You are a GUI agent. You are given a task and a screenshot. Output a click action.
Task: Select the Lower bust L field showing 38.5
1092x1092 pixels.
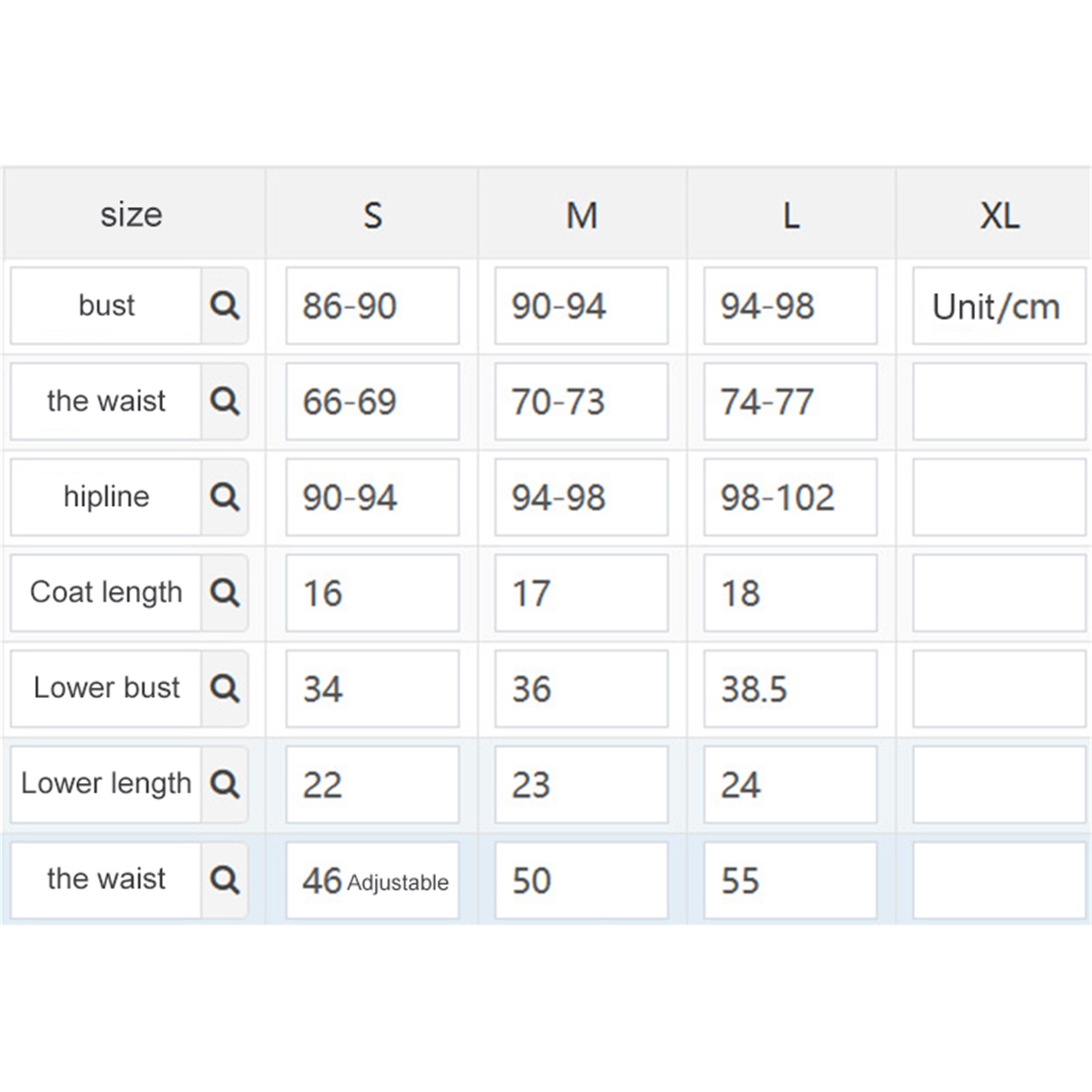pyautogui.click(x=790, y=688)
